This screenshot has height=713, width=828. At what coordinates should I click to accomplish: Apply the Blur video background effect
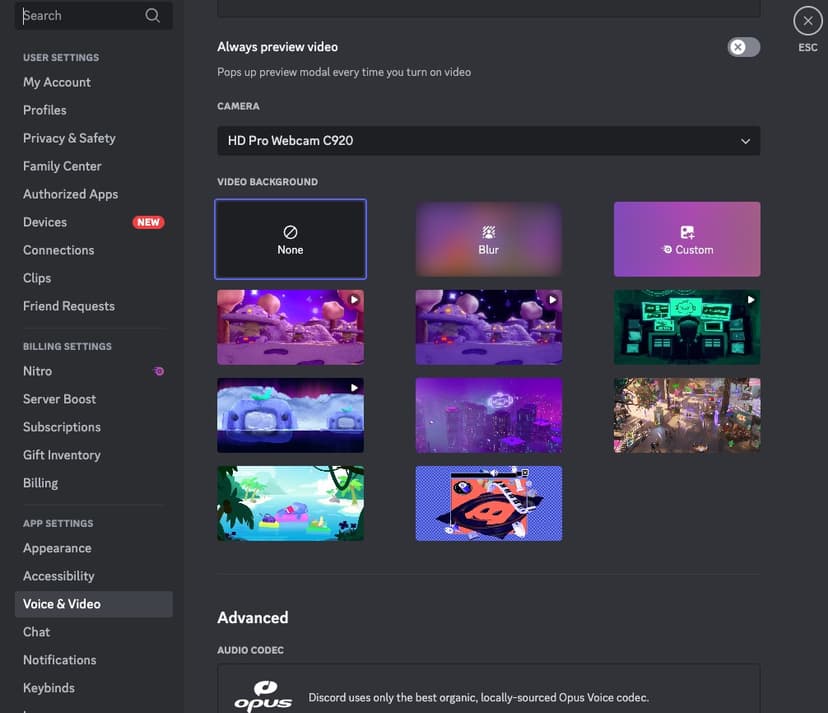[488, 238]
